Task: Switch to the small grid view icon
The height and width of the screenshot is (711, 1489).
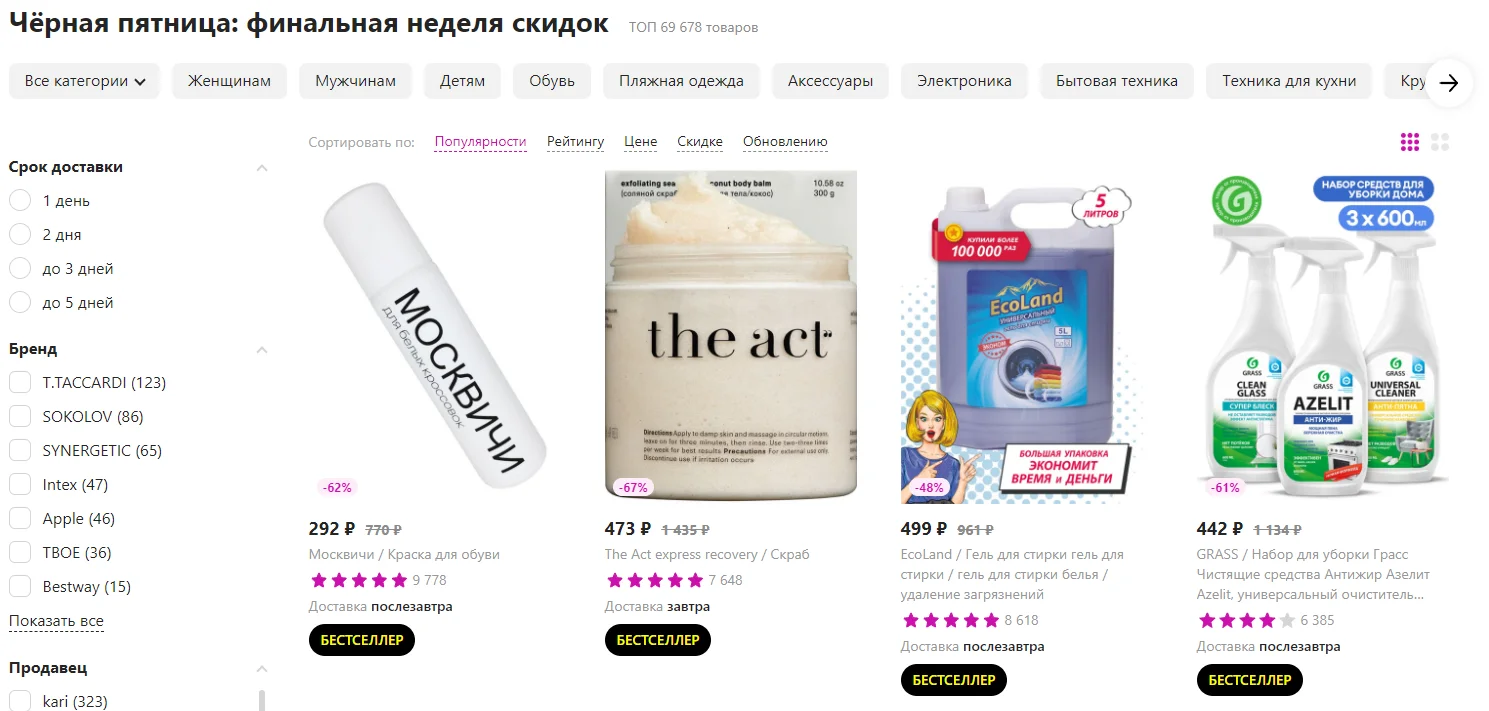Action: coord(1410,142)
